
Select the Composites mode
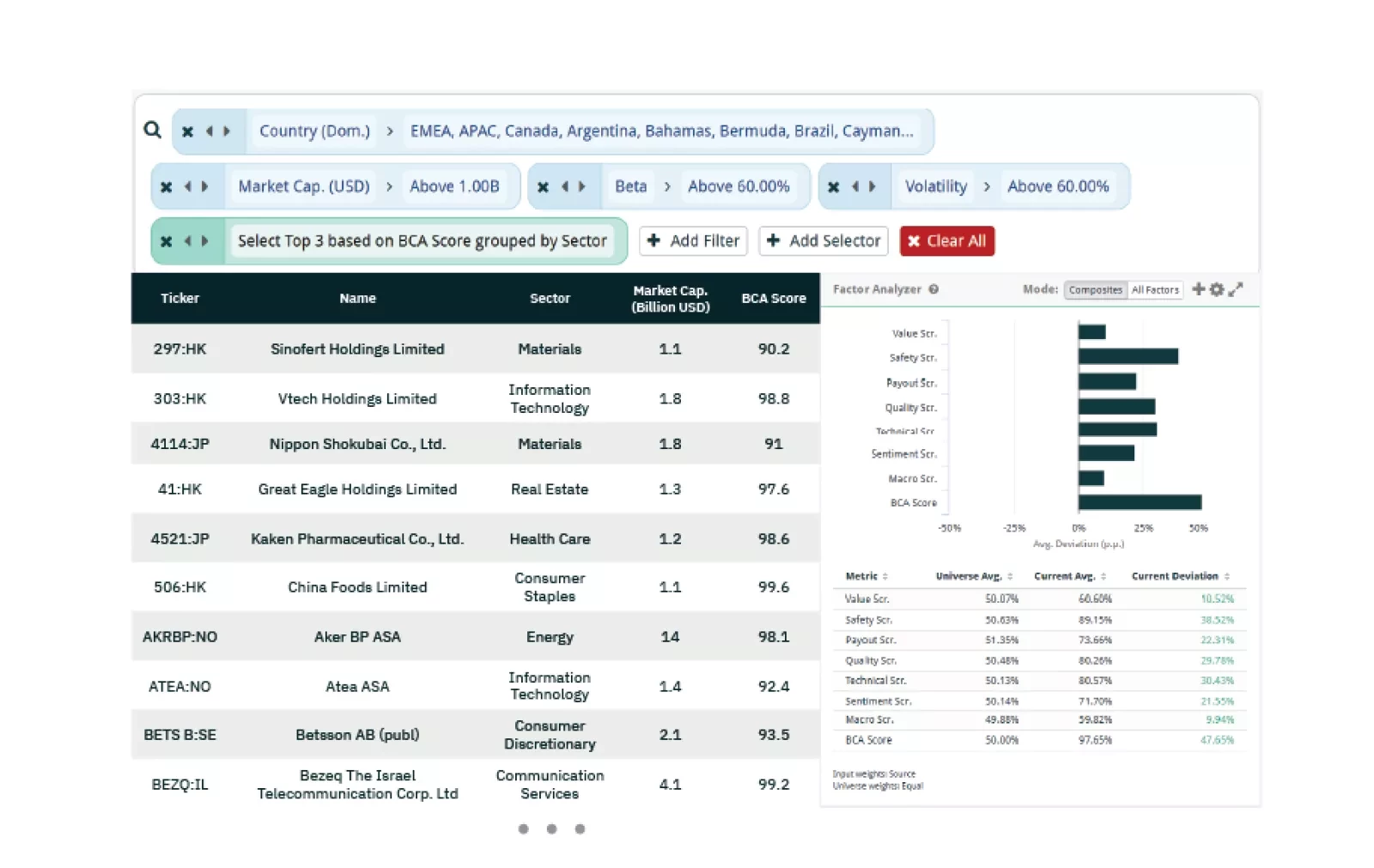point(1095,290)
